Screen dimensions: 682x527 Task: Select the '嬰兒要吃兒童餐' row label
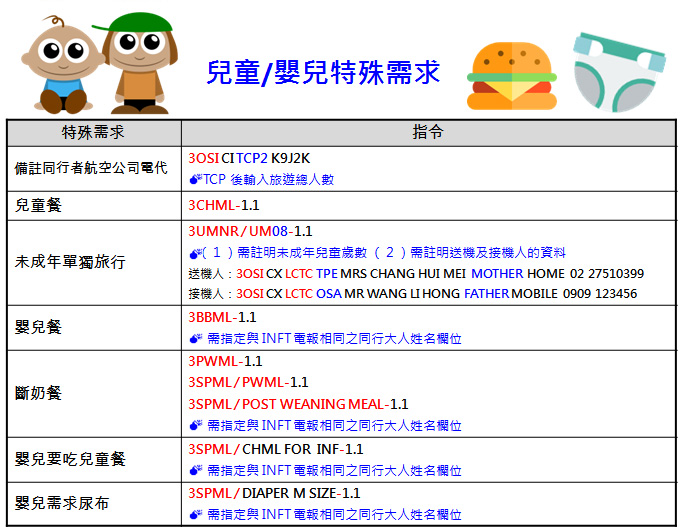[70, 460]
